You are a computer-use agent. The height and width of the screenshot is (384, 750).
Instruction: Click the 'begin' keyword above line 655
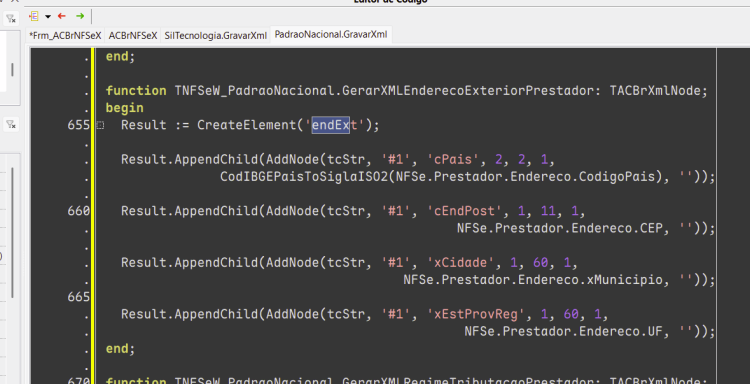[124, 108]
